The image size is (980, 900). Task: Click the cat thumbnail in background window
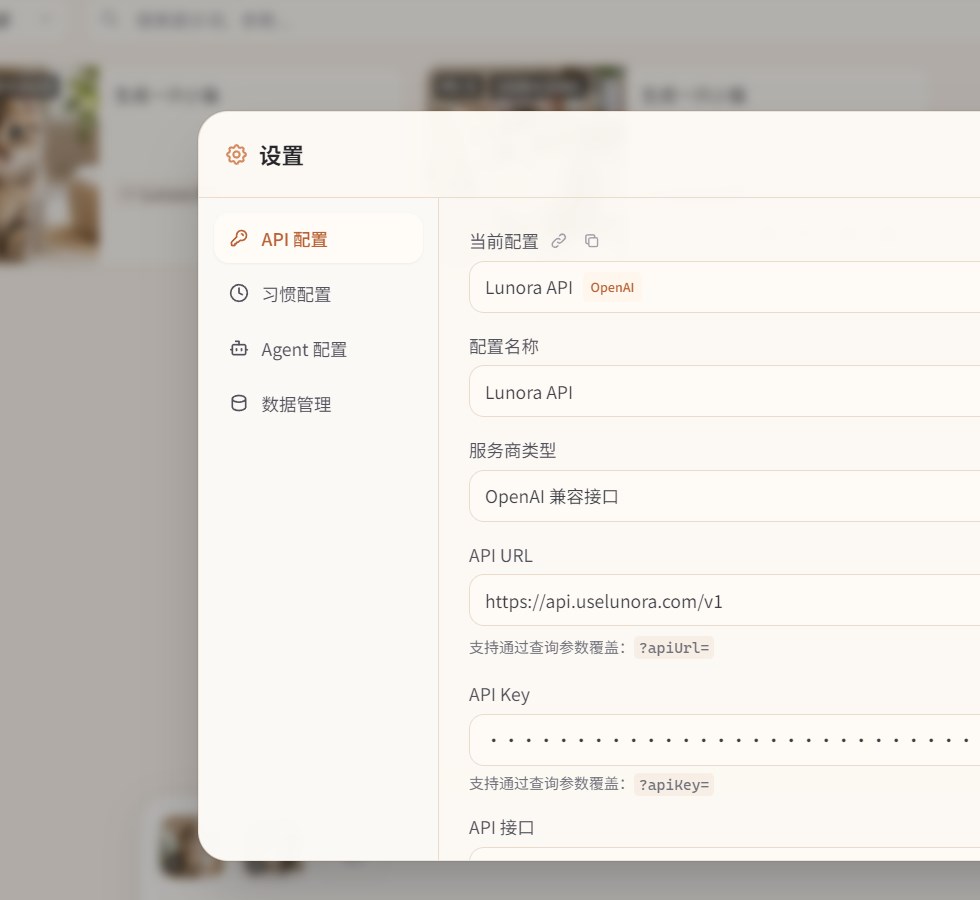[x=49, y=162]
